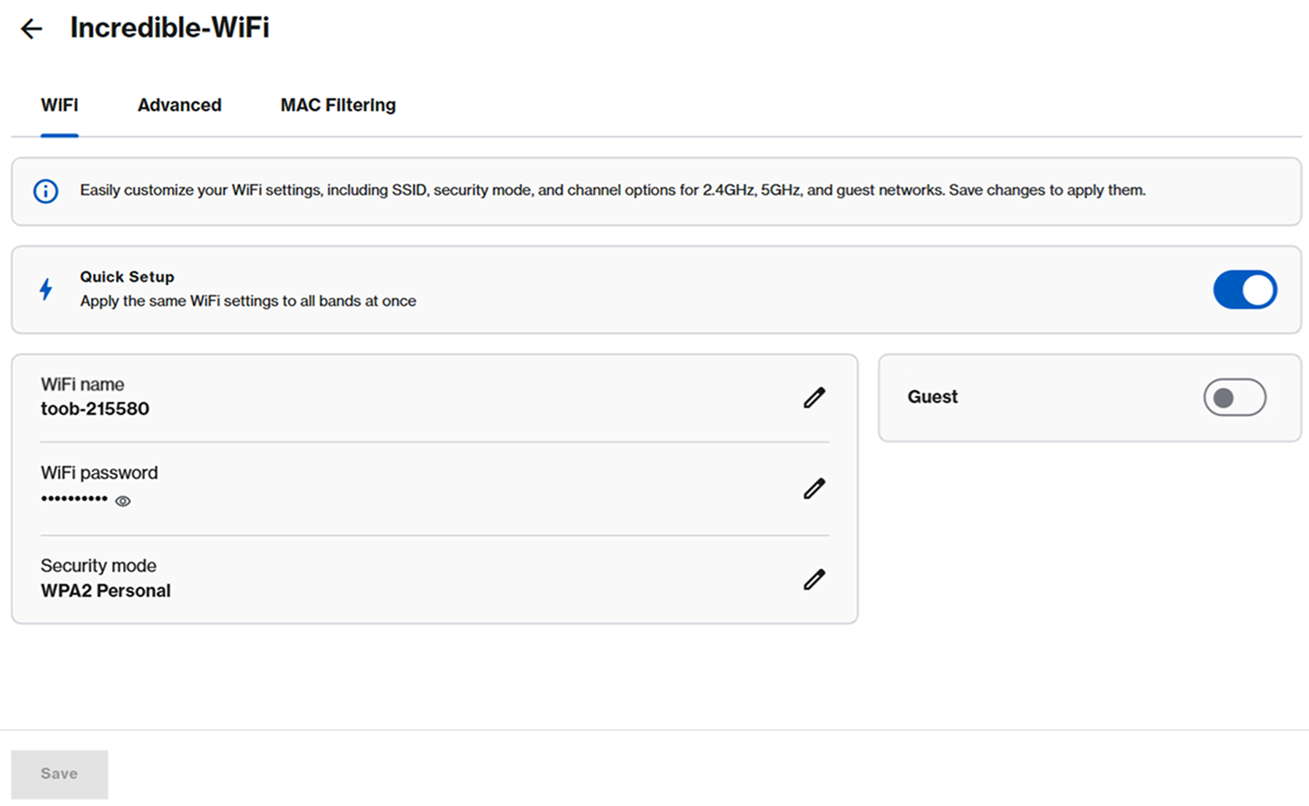
Task: Click the Guest panel label
Action: click(932, 397)
